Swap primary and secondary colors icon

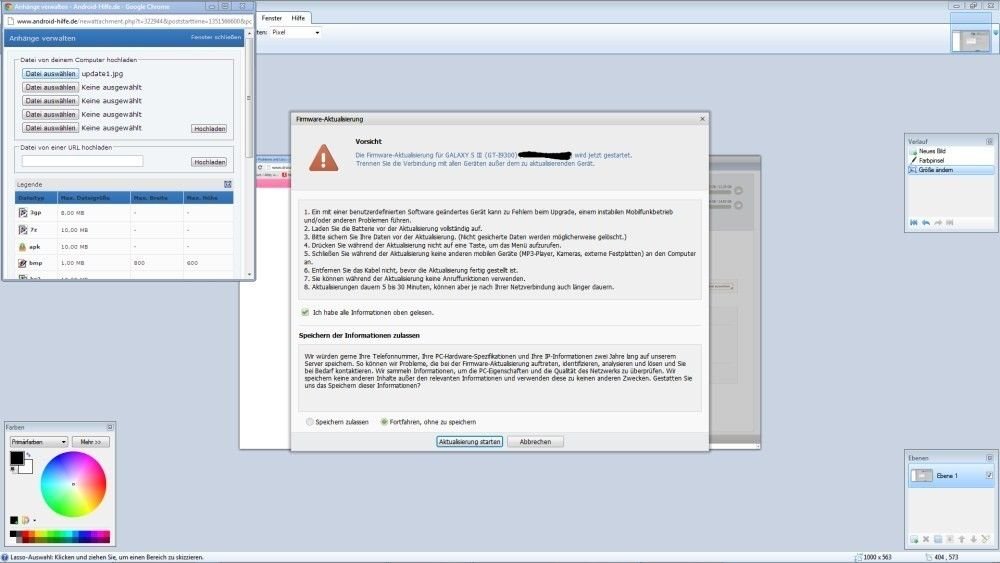click(28, 455)
